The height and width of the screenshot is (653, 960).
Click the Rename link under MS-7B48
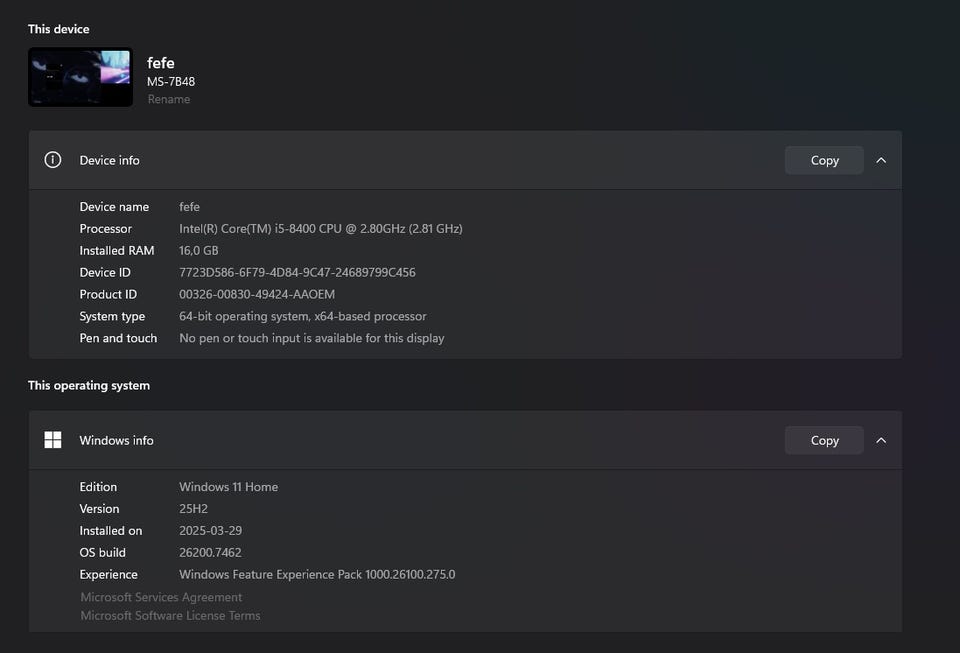169,100
